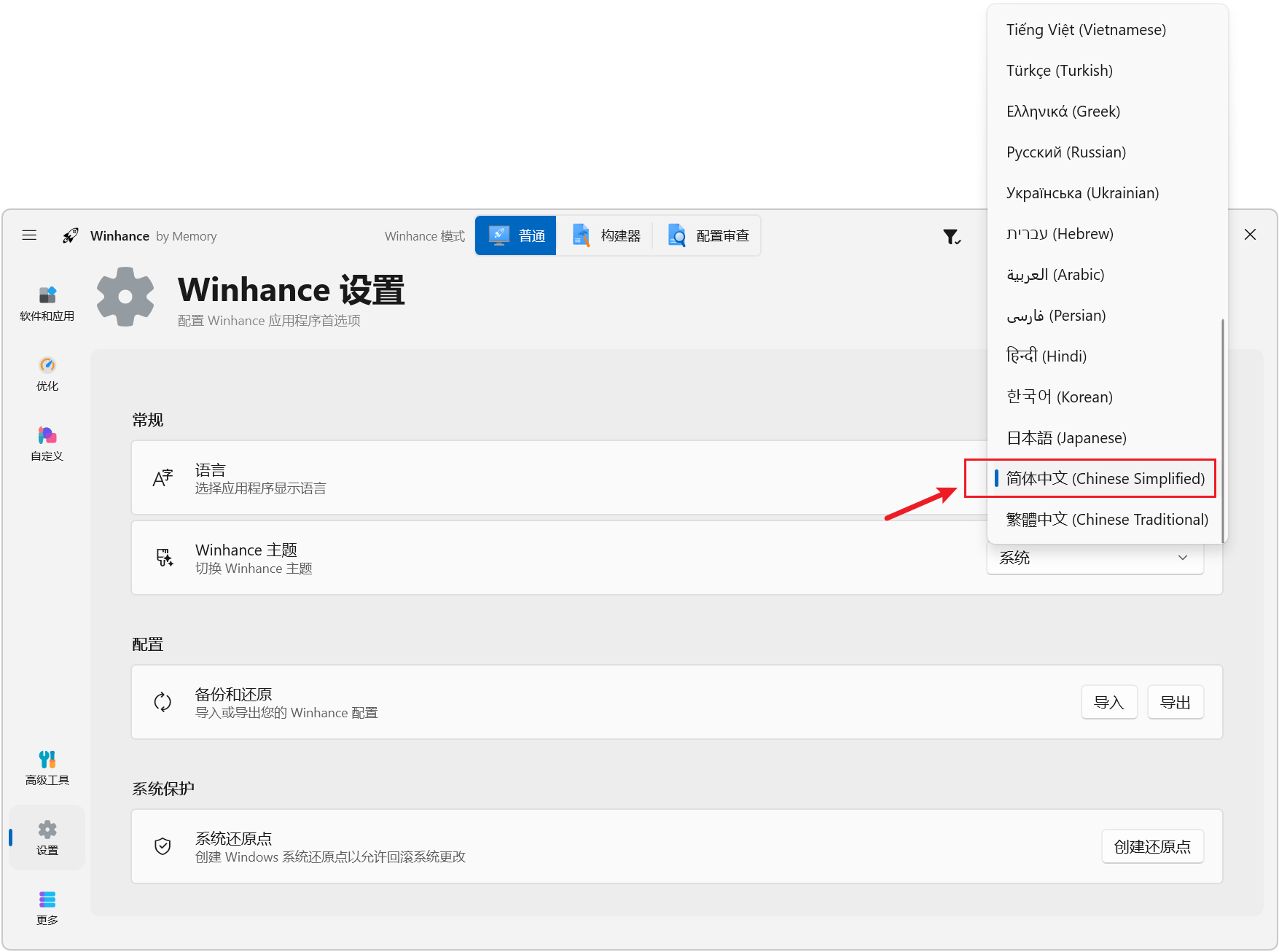The image size is (1279, 952).
Task: Switch to 构建器 mode tab
Action: coord(606,235)
